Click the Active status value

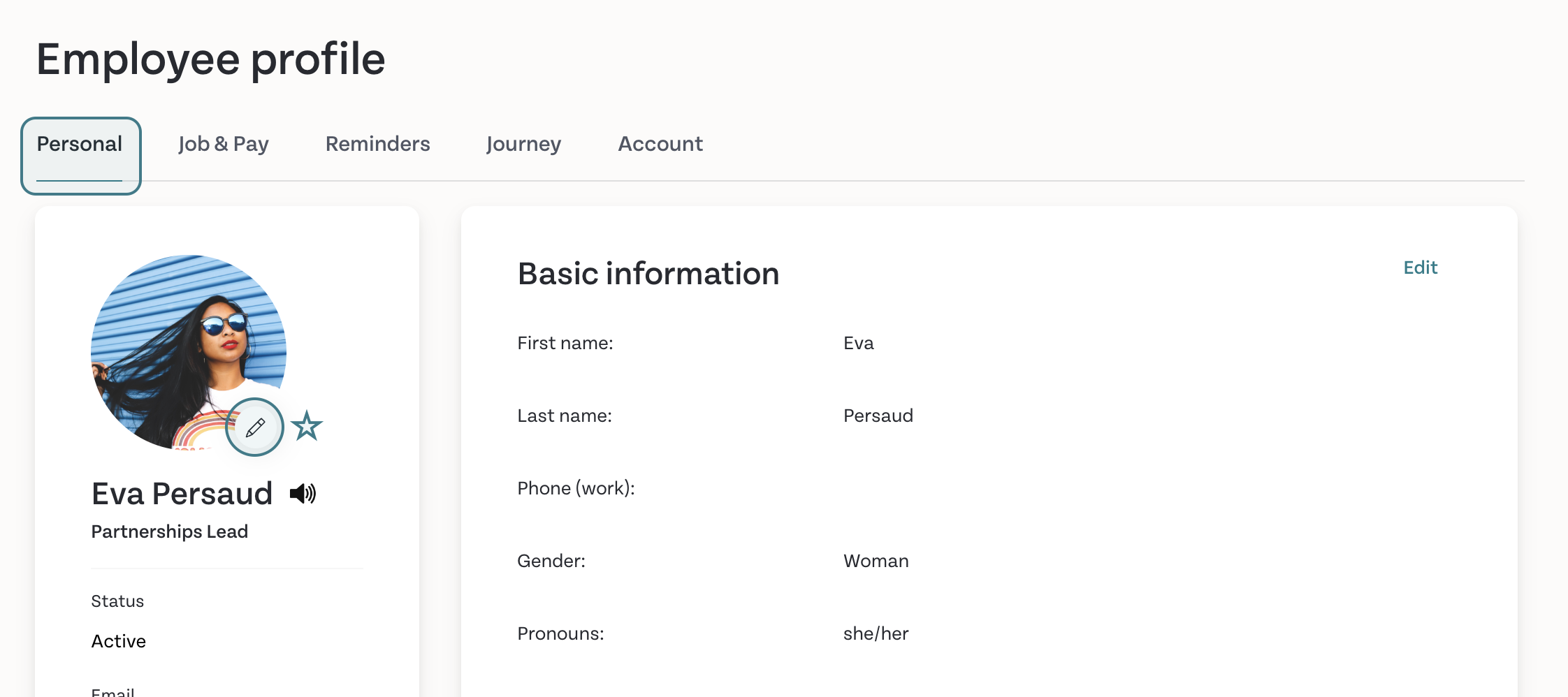[x=119, y=641]
